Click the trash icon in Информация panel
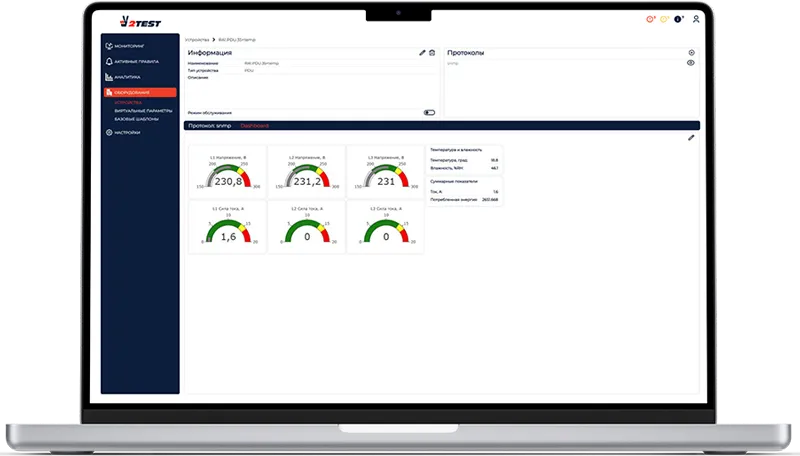Viewport: 800px width, 456px height. 432,52
